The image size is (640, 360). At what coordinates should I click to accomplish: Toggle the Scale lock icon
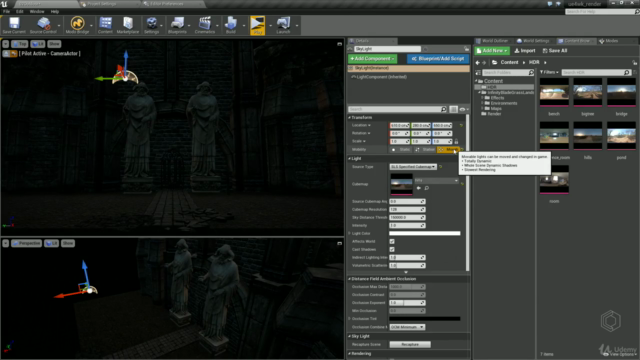pyautogui.click(x=456, y=141)
